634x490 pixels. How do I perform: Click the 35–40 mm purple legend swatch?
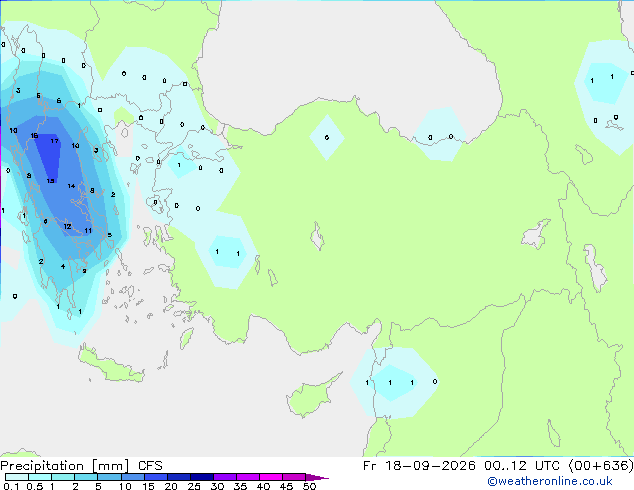(x=247, y=477)
